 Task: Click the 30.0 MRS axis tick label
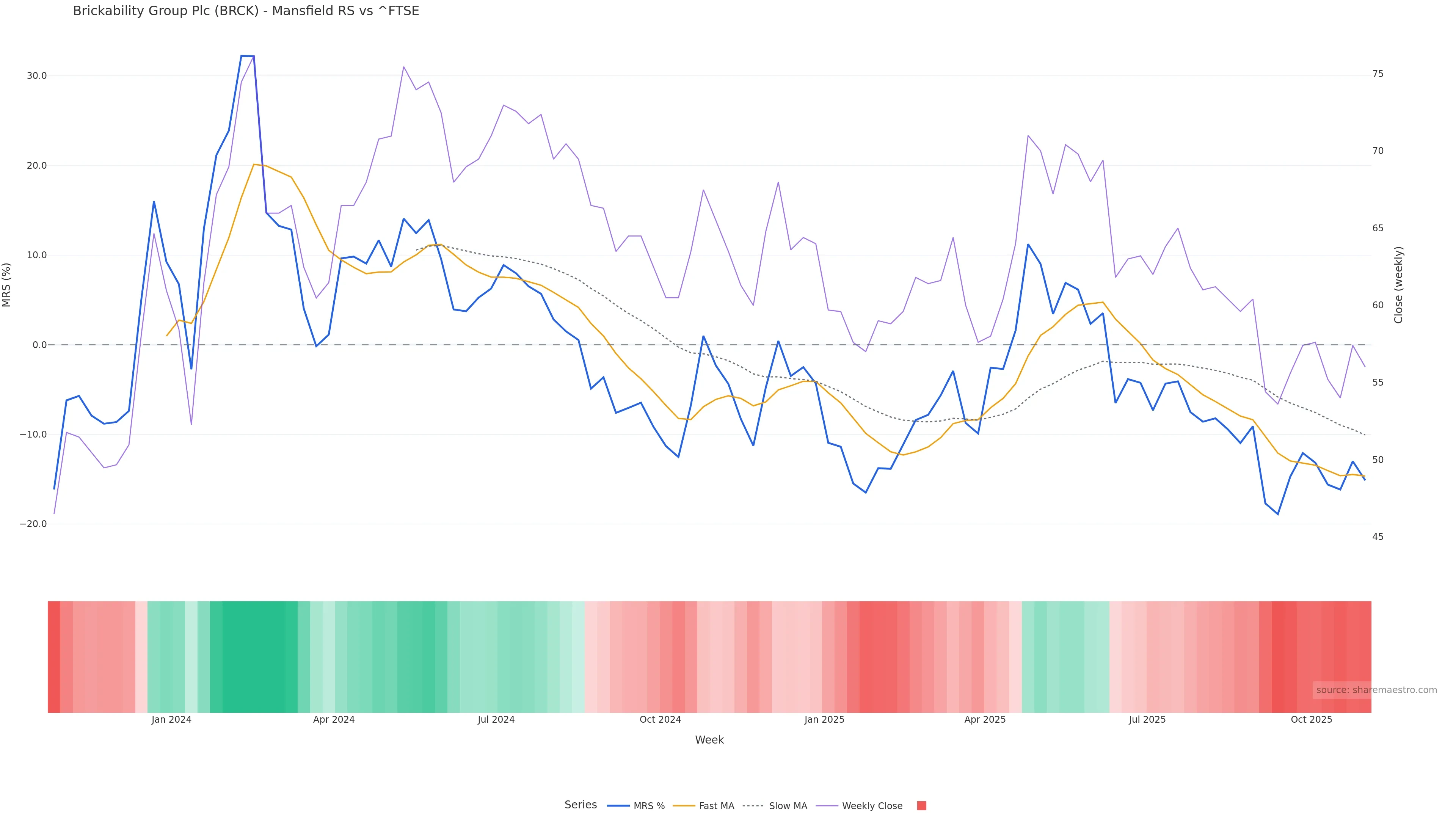(x=37, y=76)
